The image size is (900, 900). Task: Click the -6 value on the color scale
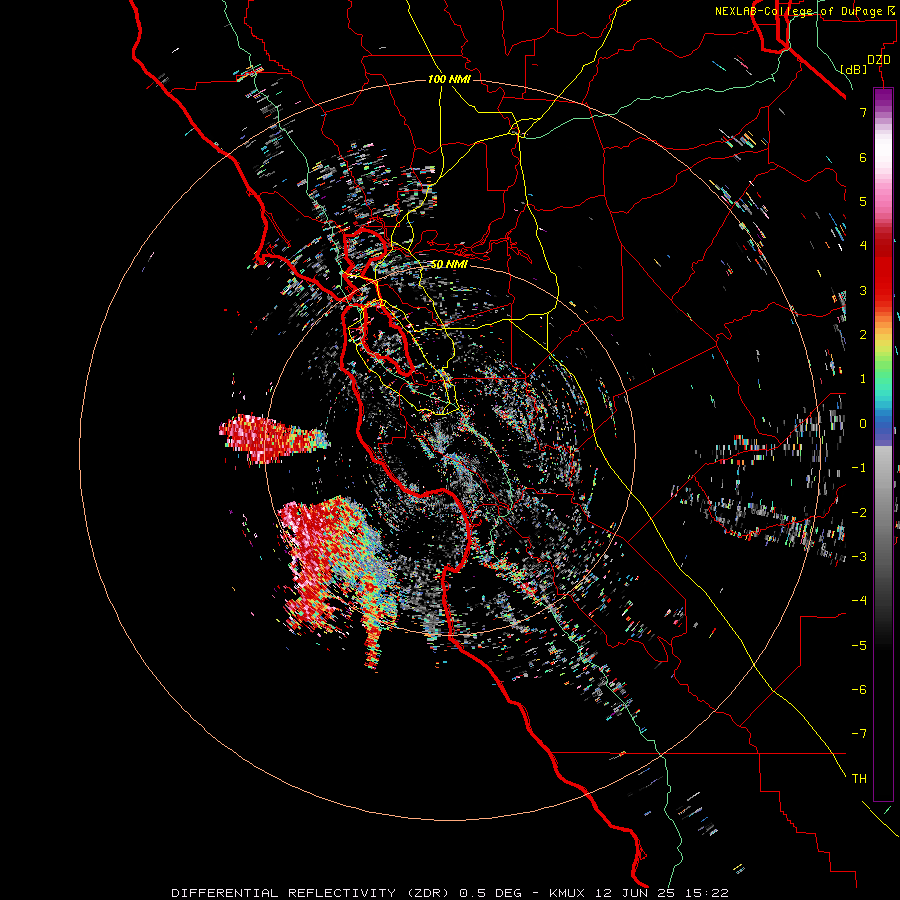click(x=859, y=689)
